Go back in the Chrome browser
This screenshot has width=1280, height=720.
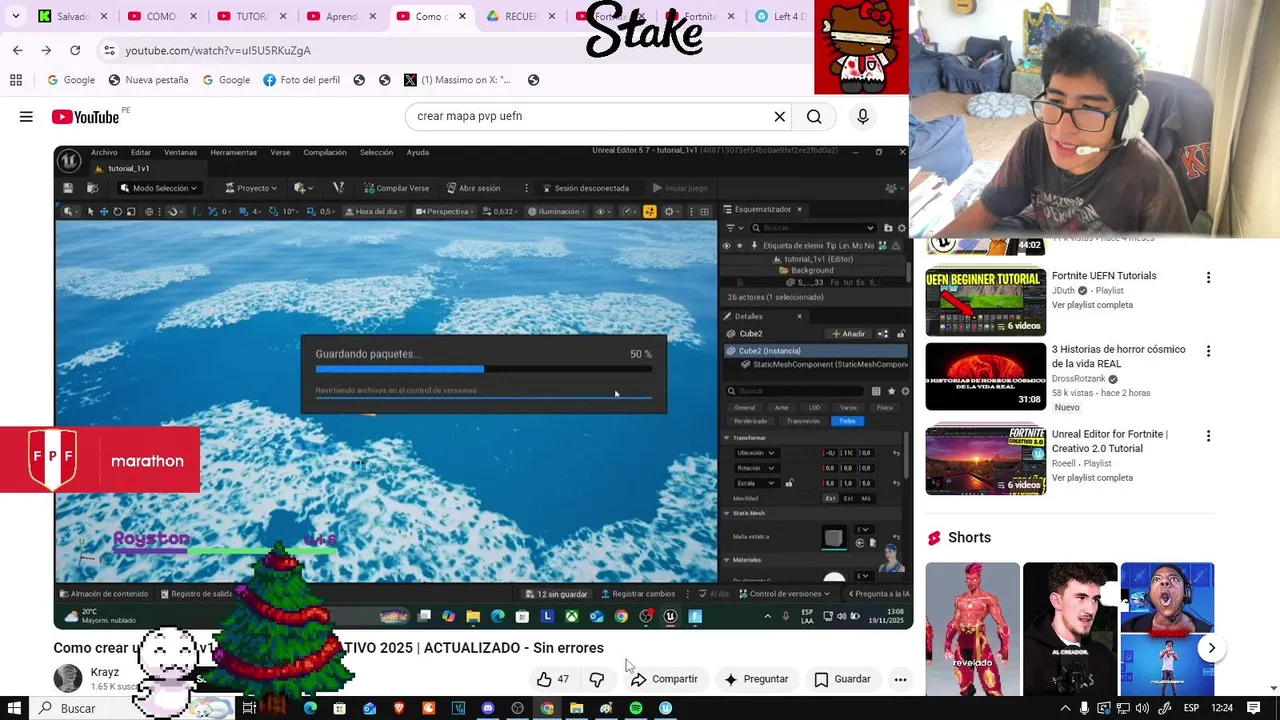click(x=17, y=50)
